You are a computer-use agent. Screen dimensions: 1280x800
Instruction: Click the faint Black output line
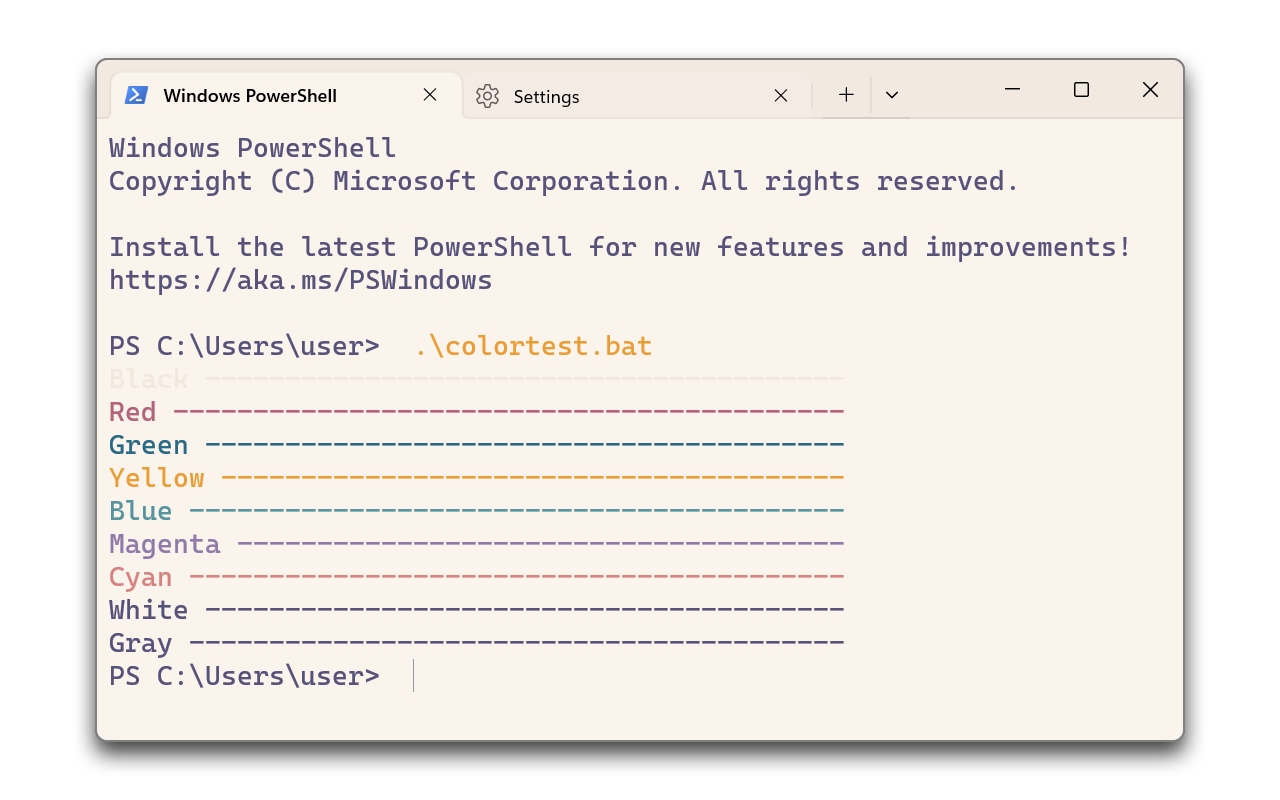click(x=477, y=379)
